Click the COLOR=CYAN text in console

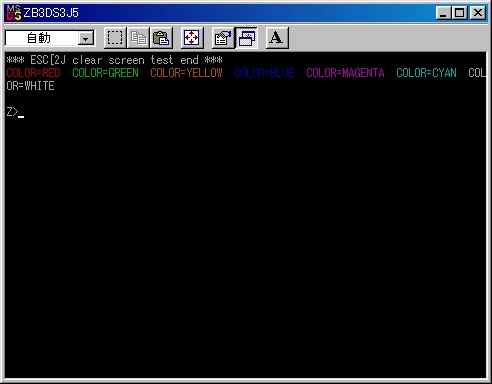pyautogui.click(x=426, y=73)
